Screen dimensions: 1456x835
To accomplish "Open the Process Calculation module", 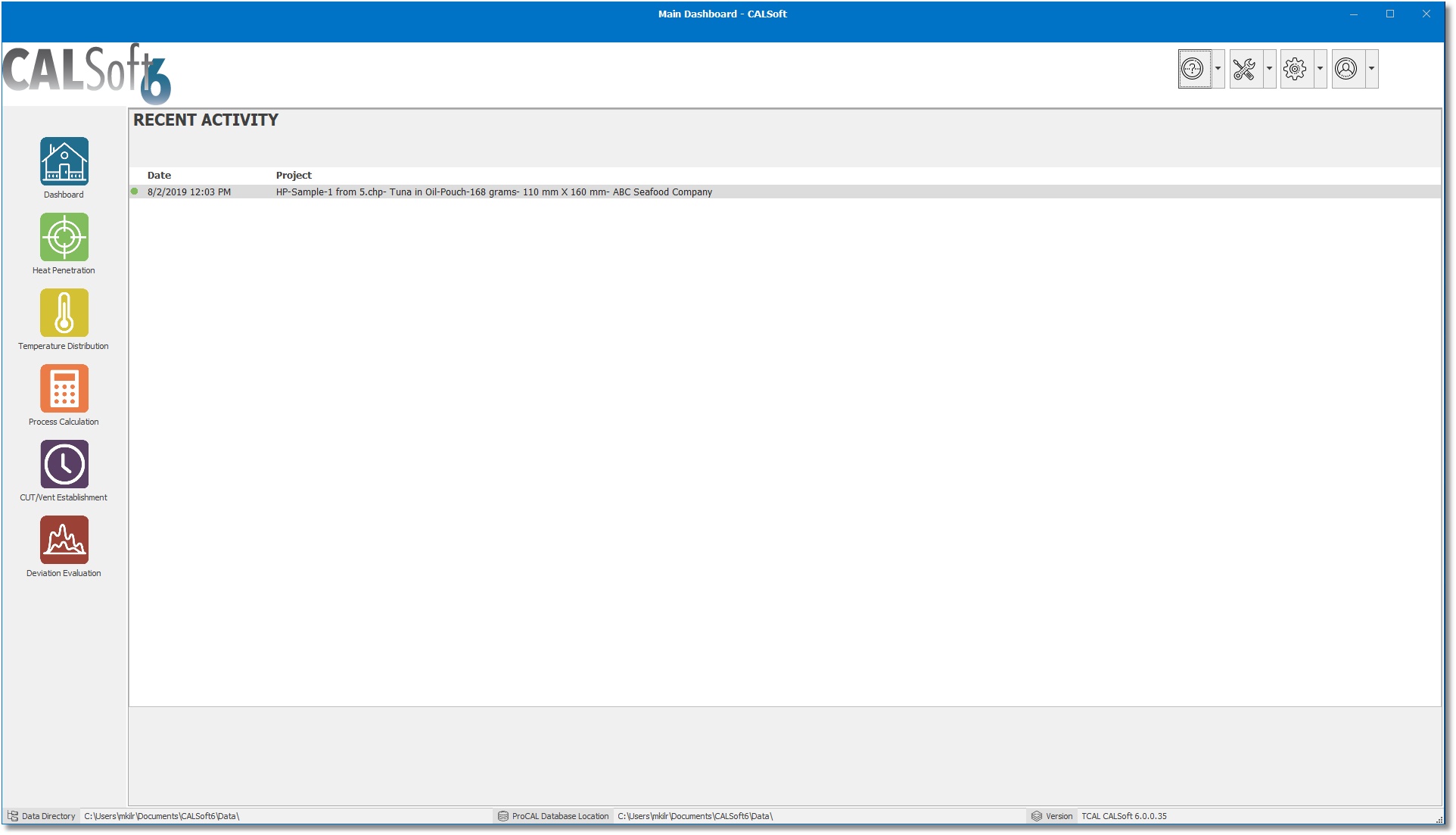I will (x=64, y=388).
